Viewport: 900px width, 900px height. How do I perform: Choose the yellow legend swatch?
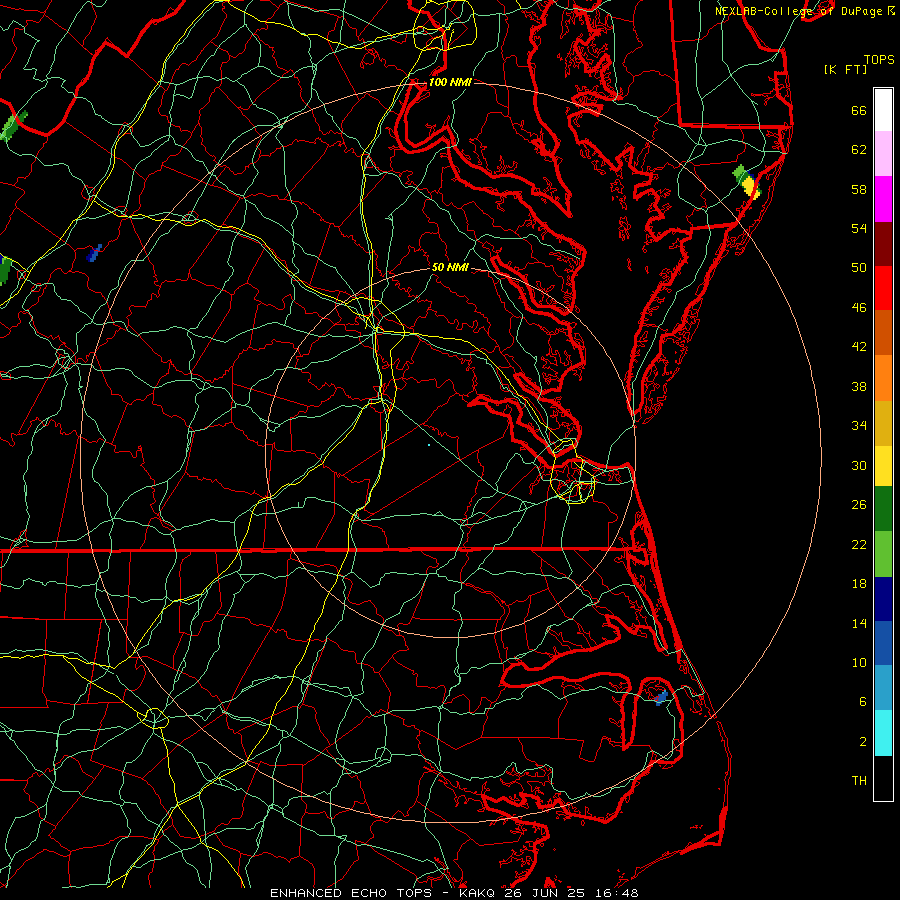coord(883,465)
